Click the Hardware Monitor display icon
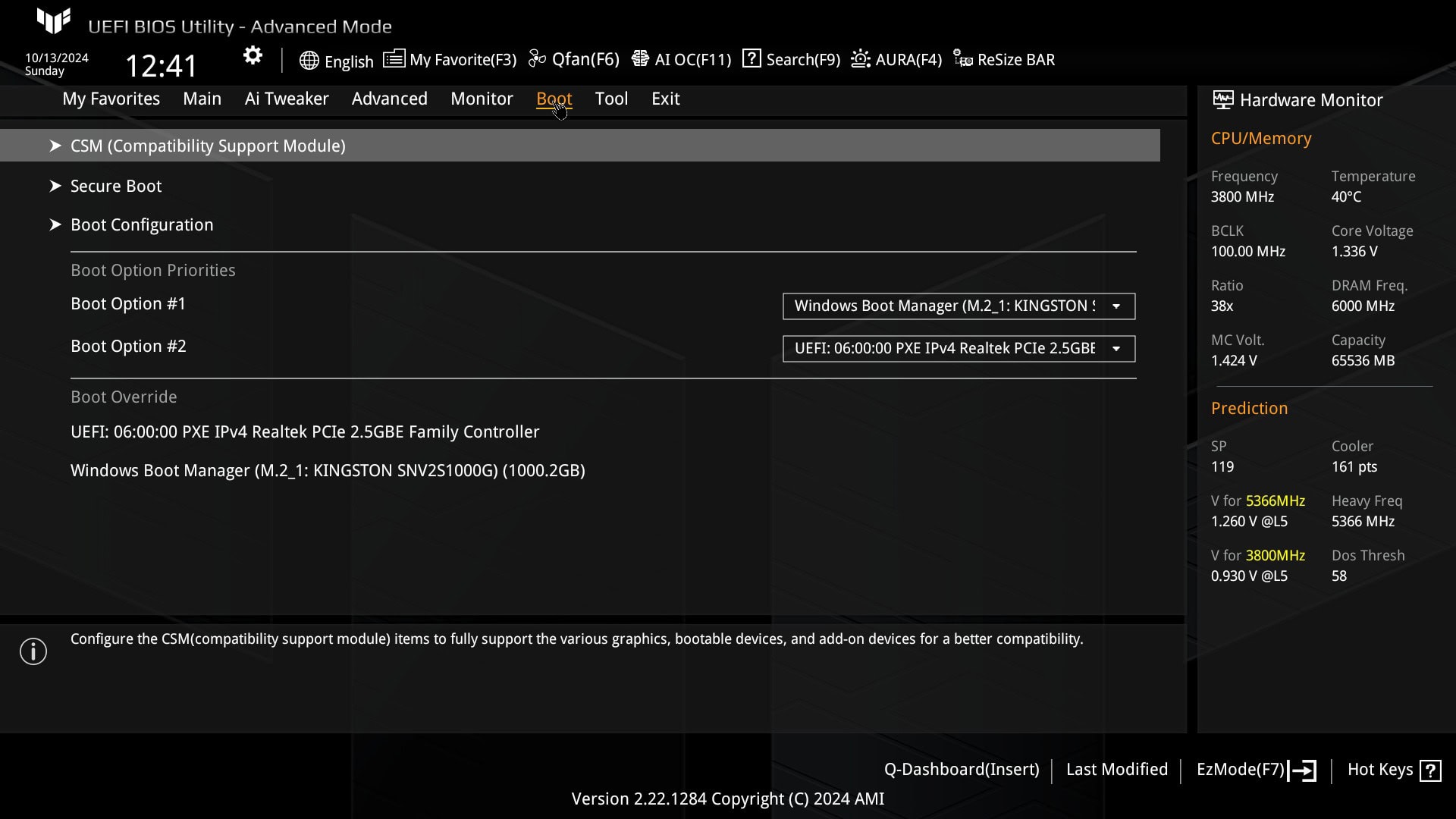1456x819 pixels. point(1222,99)
